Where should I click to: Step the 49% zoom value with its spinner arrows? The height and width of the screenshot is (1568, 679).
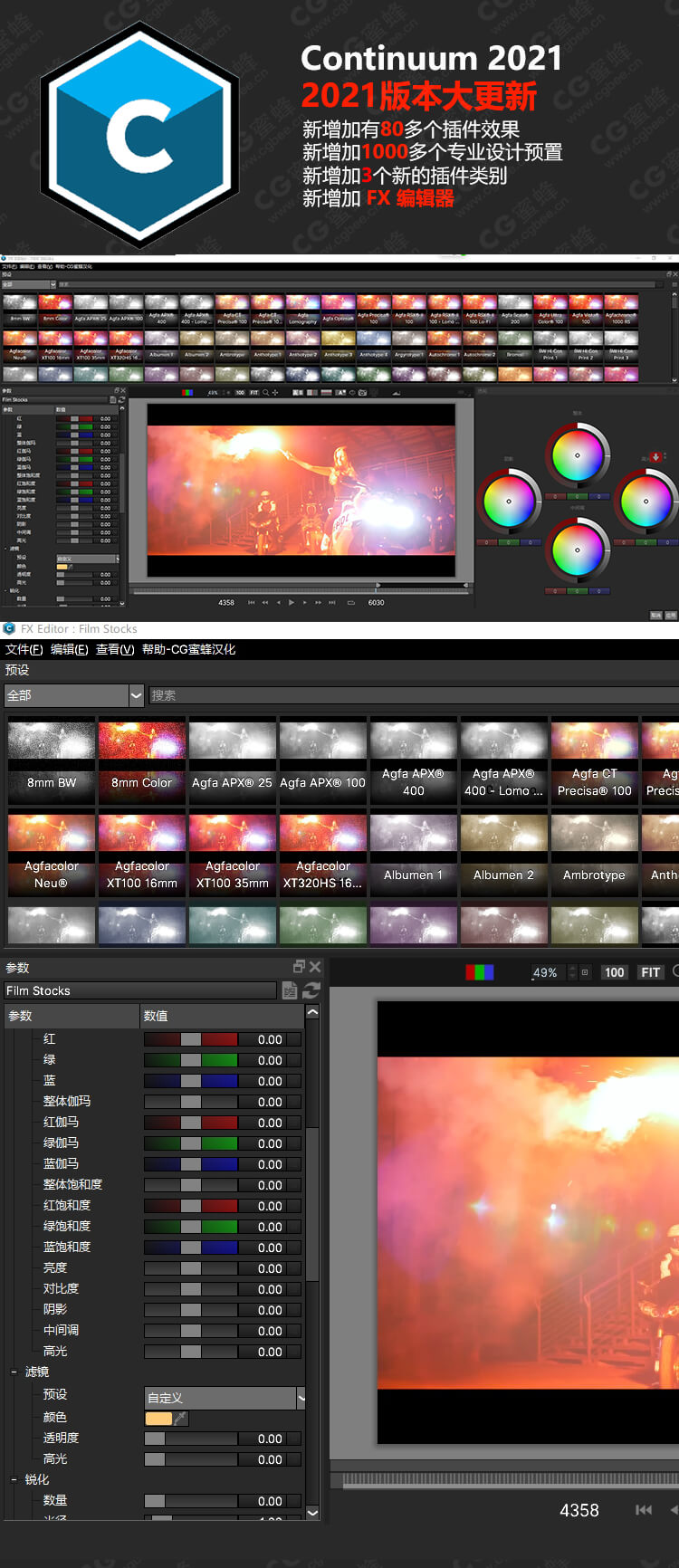tap(571, 972)
